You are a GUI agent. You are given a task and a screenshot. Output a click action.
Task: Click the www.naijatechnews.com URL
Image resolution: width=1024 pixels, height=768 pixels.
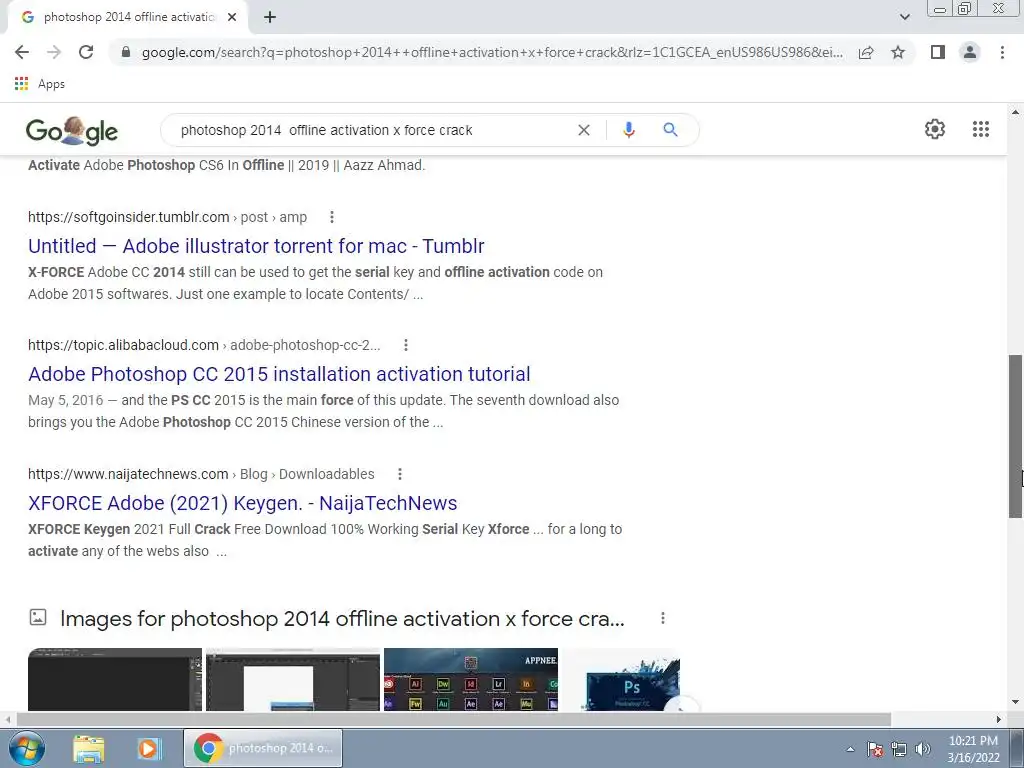tap(128, 474)
